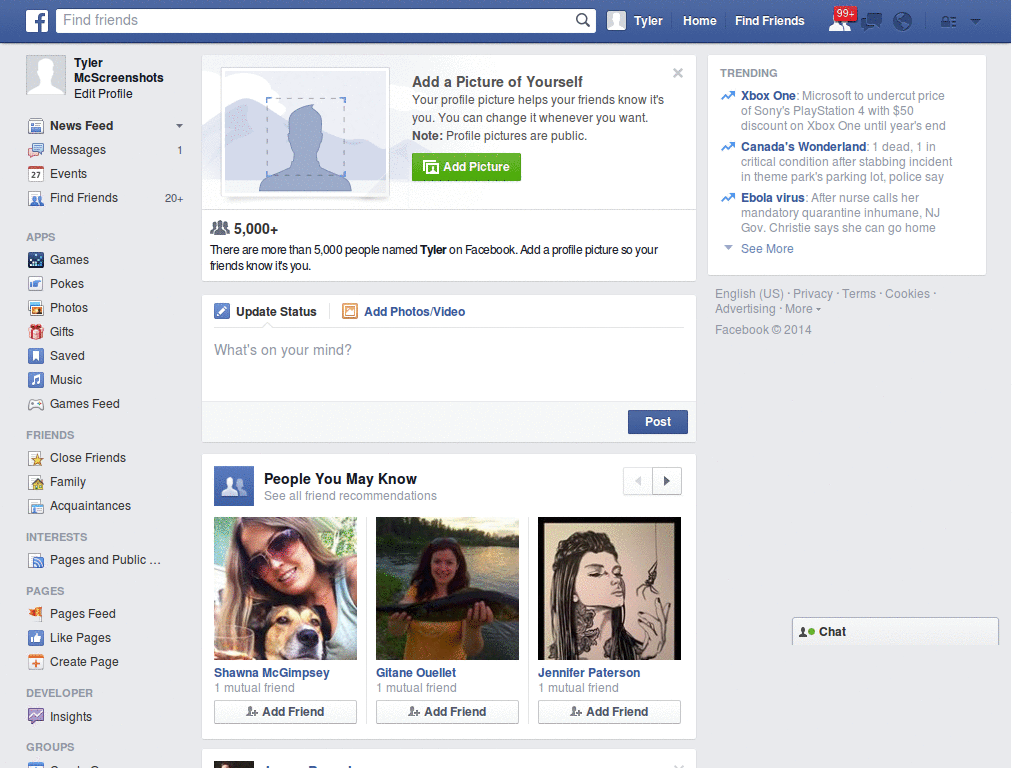
Task: Open Gitane Ouellet's profile photo
Action: click(x=447, y=588)
